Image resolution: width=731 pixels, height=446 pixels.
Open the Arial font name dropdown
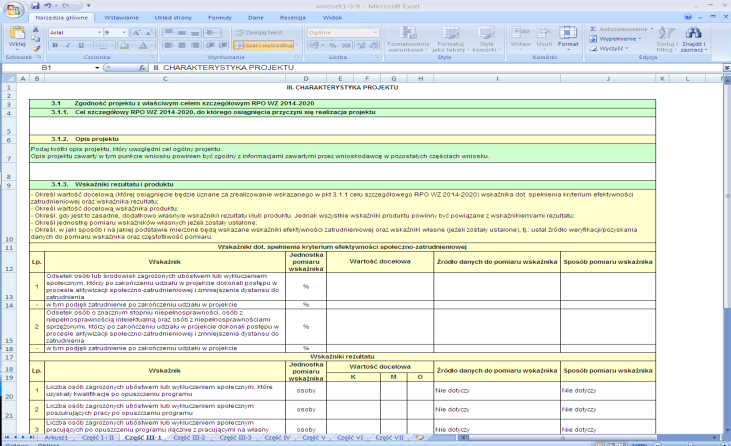coord(99,33)
